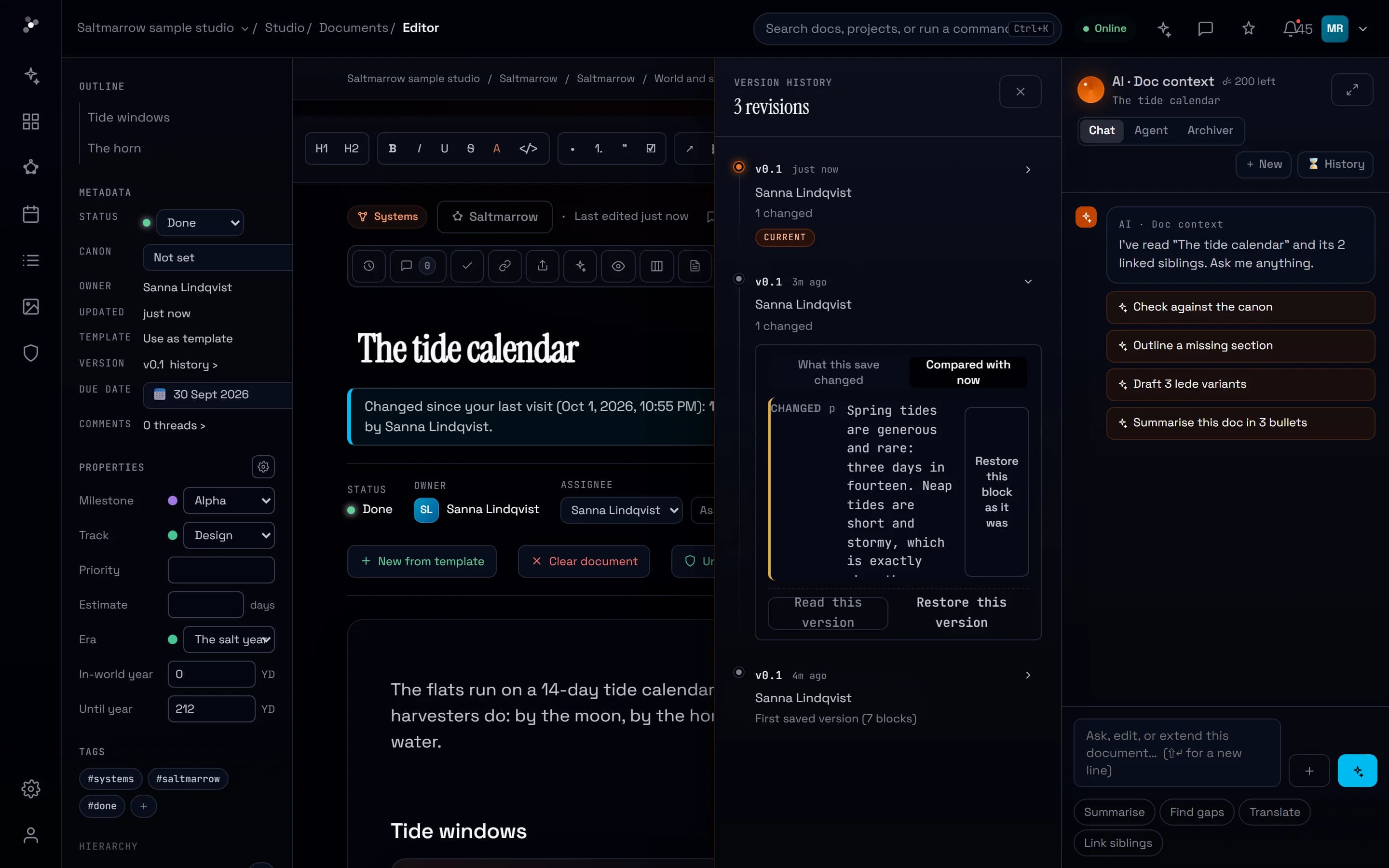Screen dimensions: 1389x868
Task: Click Check against the canon suggestion
Action: click(1240, 307)
